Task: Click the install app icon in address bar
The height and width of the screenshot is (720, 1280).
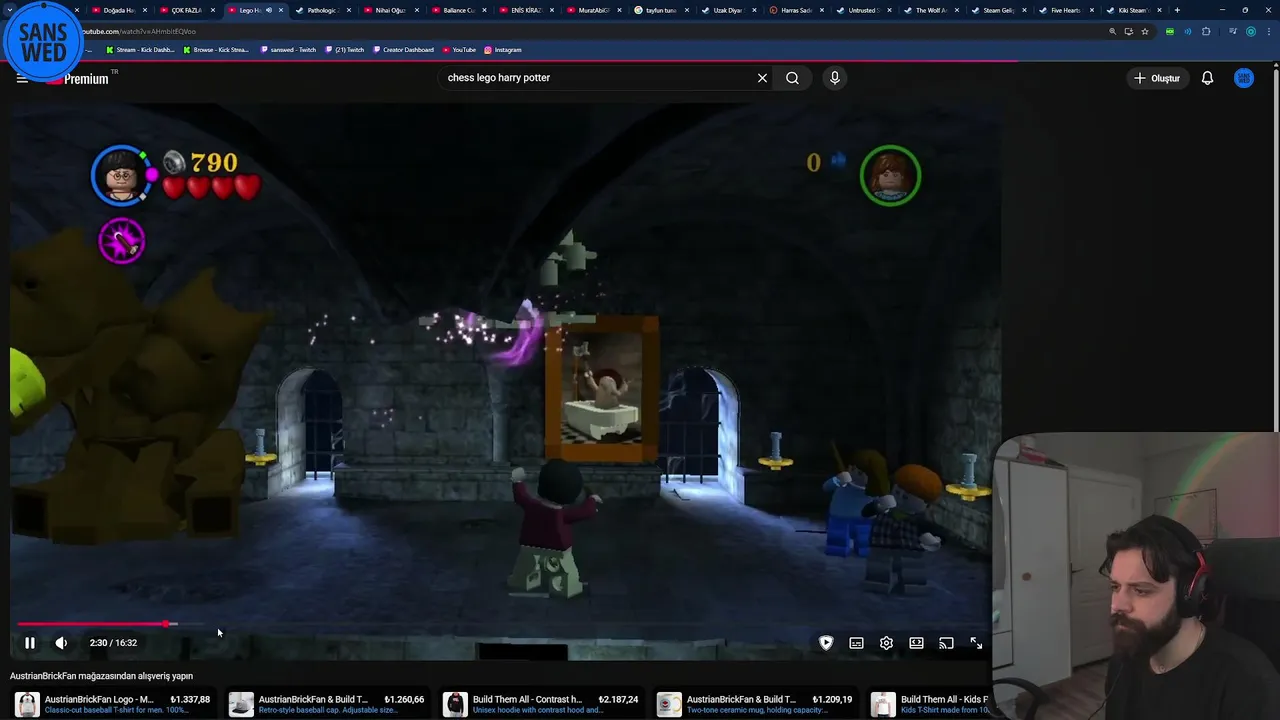Action: point(1129,31)
